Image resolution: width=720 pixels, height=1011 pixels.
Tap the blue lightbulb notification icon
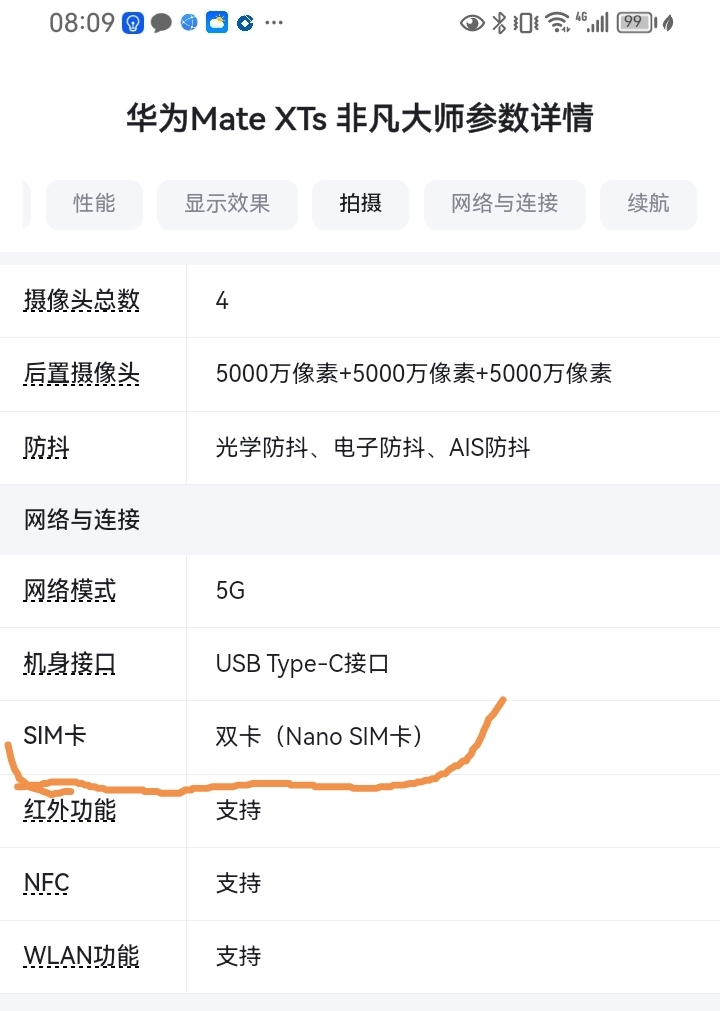coord(133,24)
